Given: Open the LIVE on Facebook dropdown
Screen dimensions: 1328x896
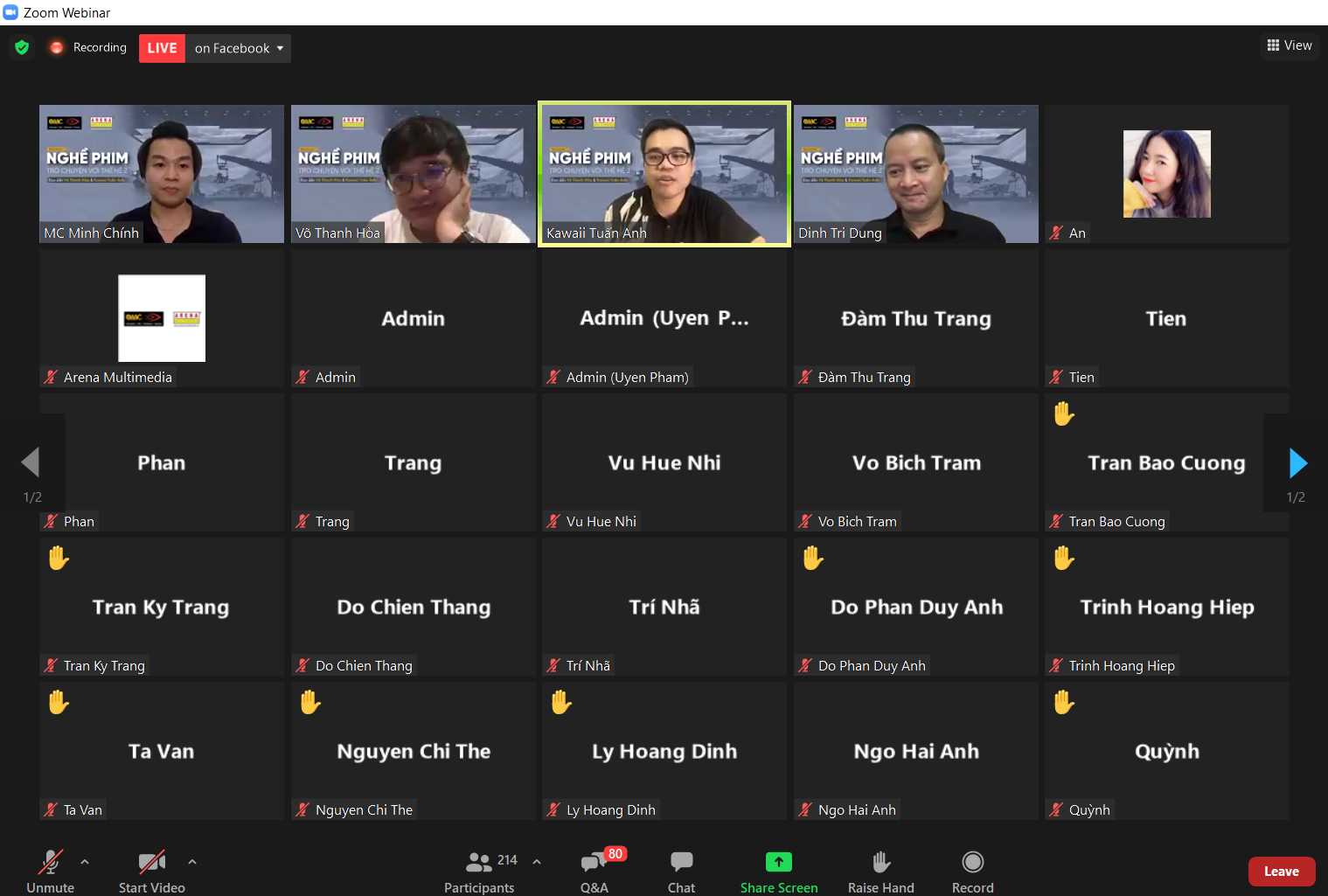Looking at the screenshot, I should click(238, 48).
